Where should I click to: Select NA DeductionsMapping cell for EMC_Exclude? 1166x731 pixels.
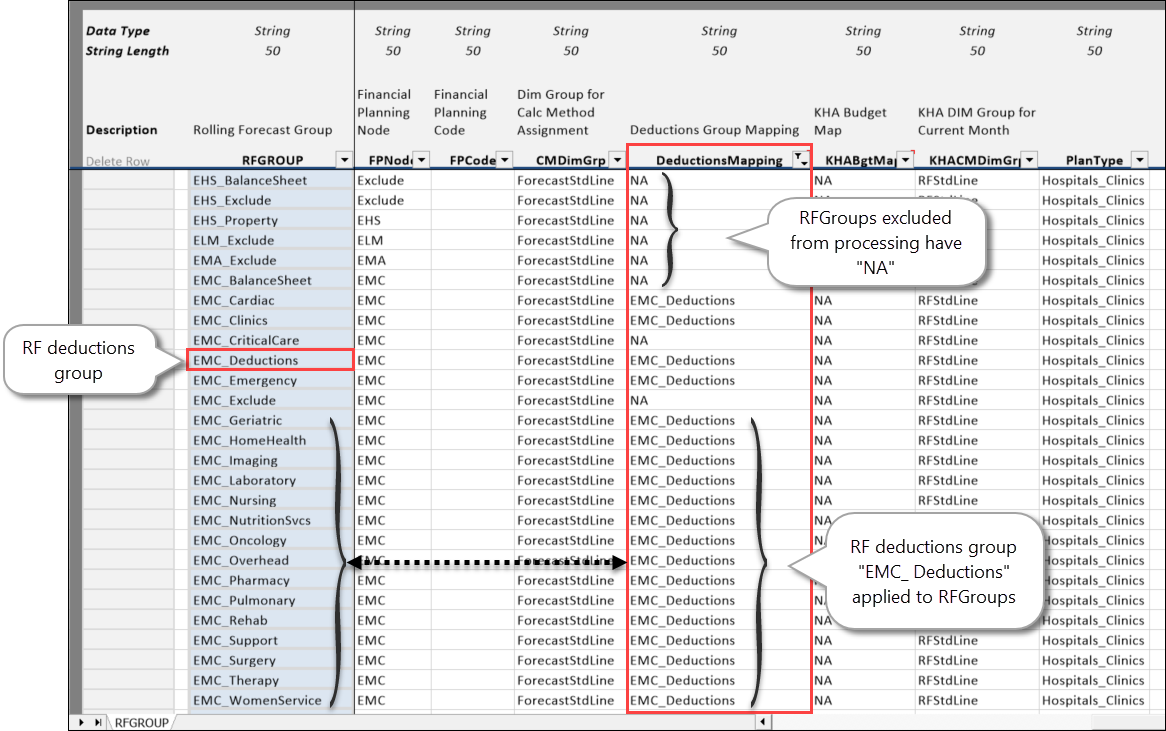[719, 401]
